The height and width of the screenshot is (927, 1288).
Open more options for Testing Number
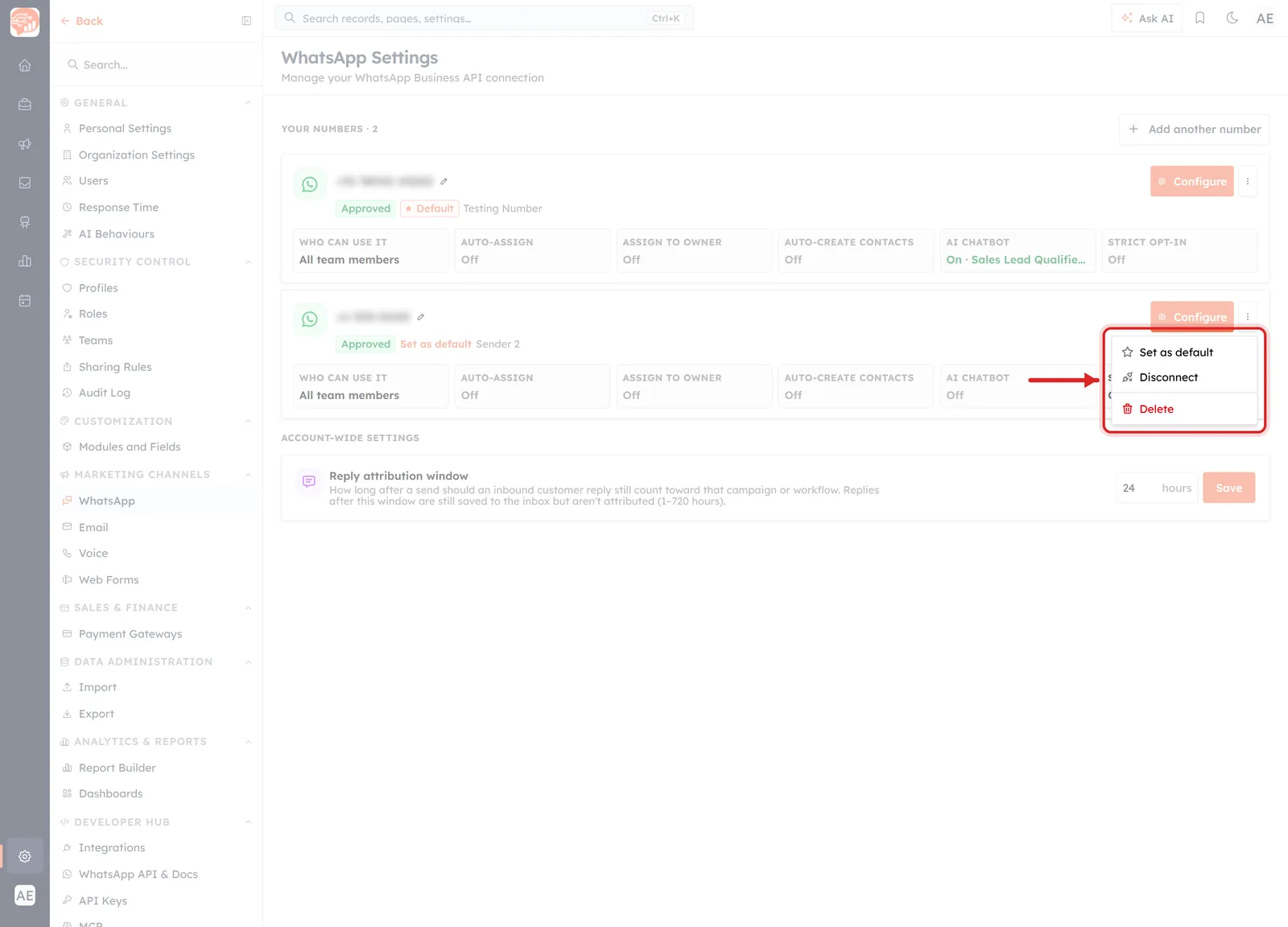(x=1248, y=182)
